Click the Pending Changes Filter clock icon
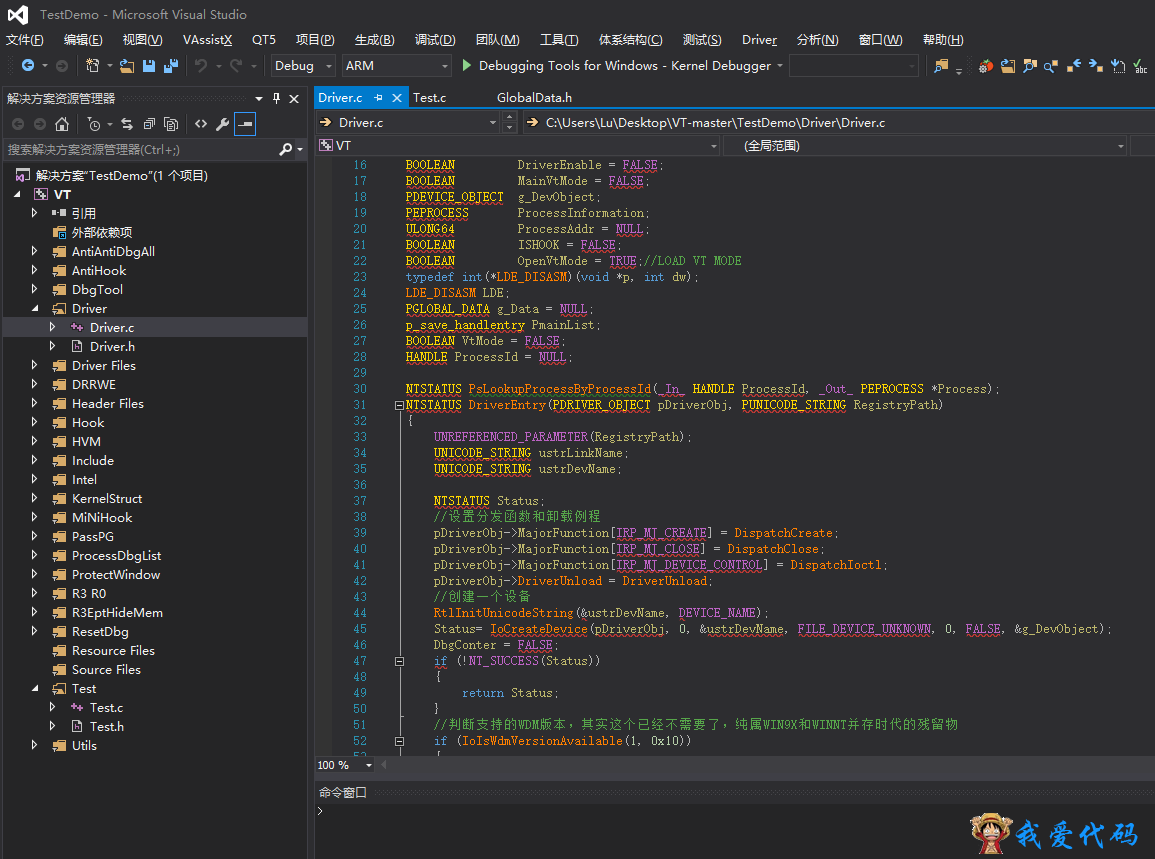1155x859 pixels. [x=94, y=124]
